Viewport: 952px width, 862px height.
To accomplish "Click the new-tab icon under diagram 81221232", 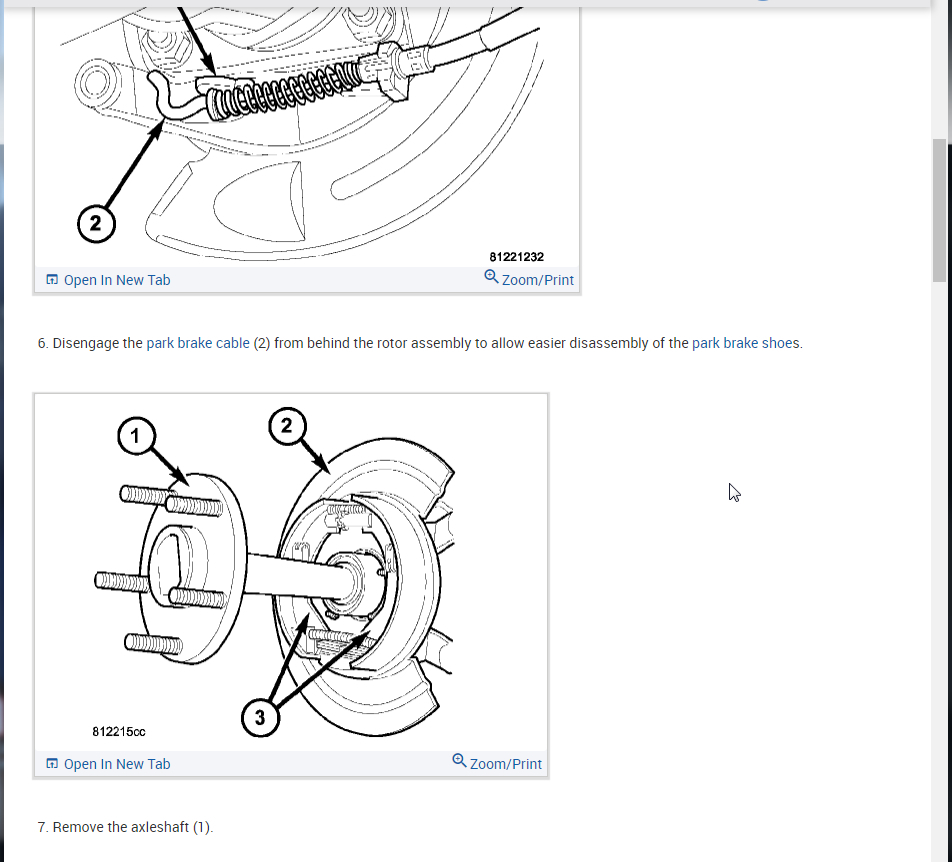I will 52,279.
